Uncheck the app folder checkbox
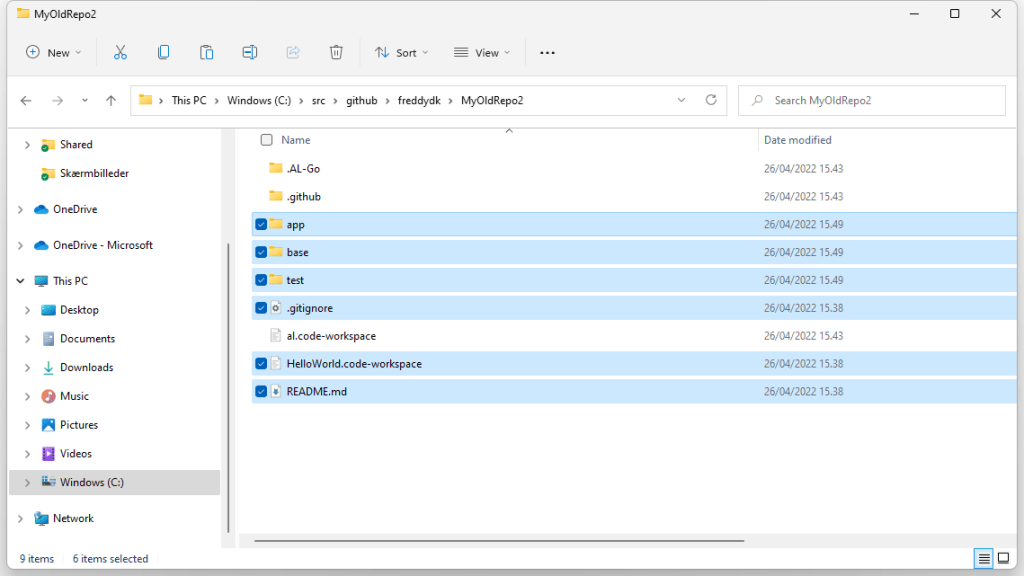This screenshot has width=1024, height=576. click(x=261, y=225)
